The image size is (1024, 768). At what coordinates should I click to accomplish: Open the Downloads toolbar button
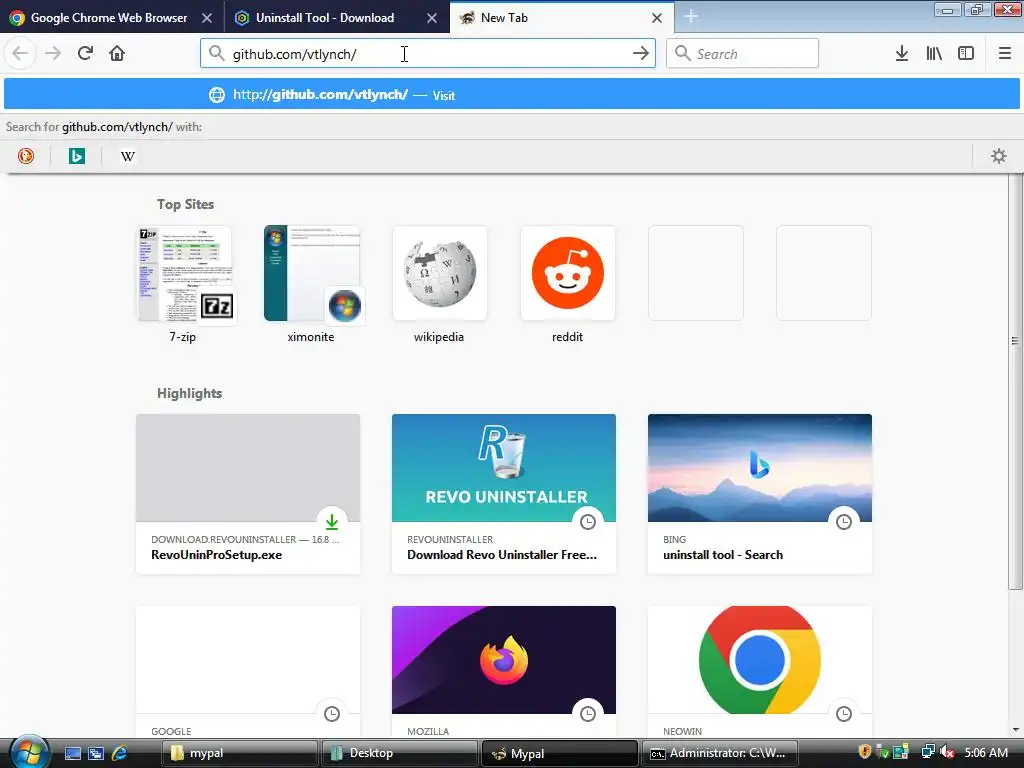pyautogui.click(x=902, y=53)
